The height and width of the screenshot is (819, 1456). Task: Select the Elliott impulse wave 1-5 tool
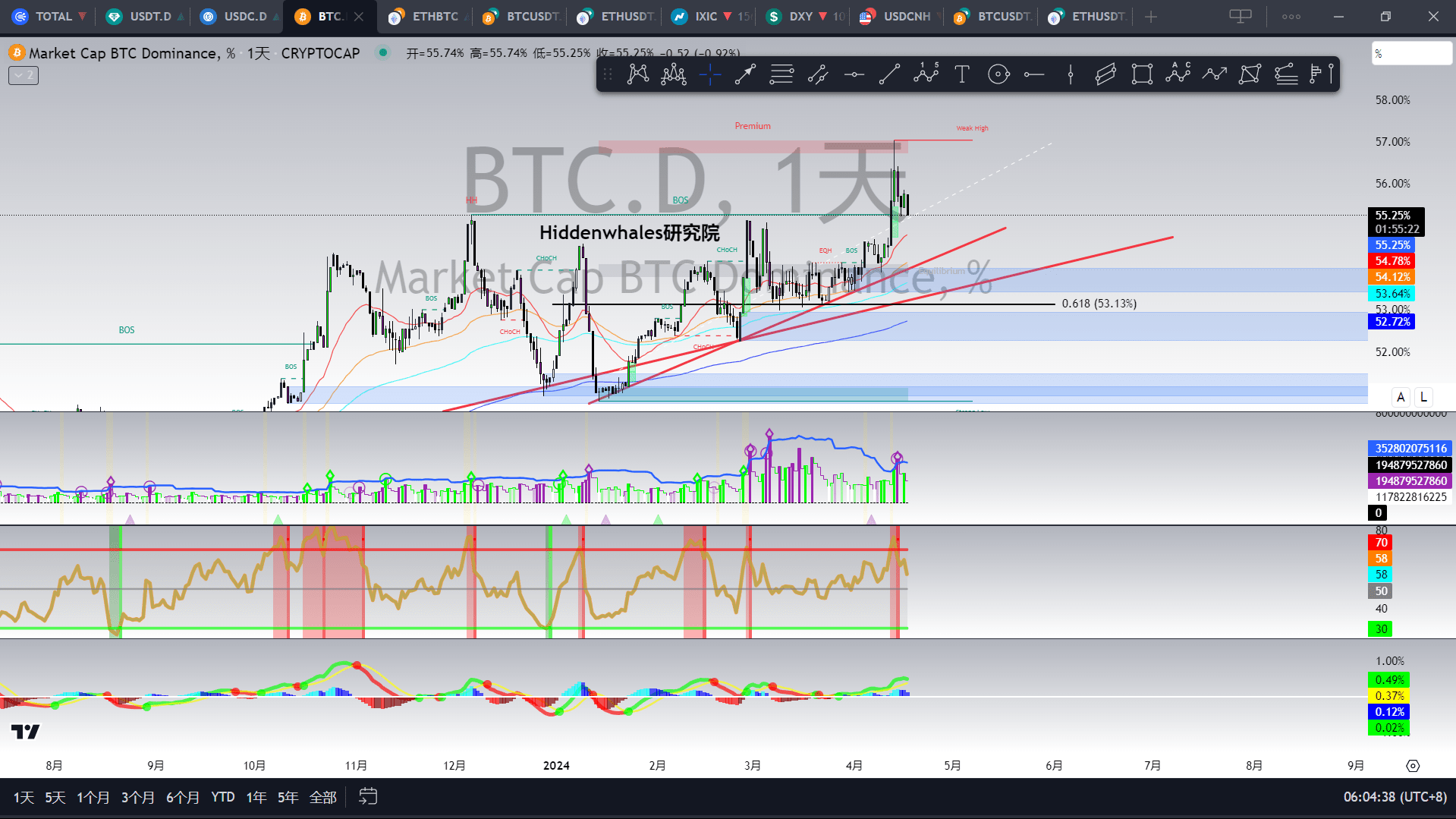(926, 74)
